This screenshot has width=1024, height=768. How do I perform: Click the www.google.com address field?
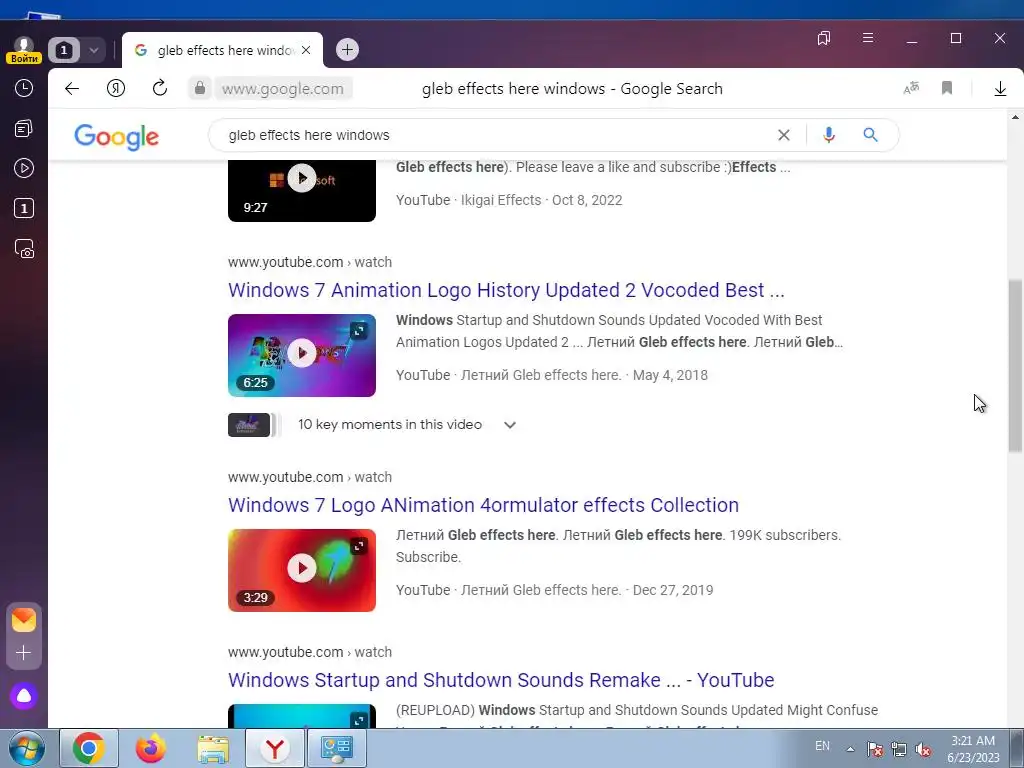point(283,89)
